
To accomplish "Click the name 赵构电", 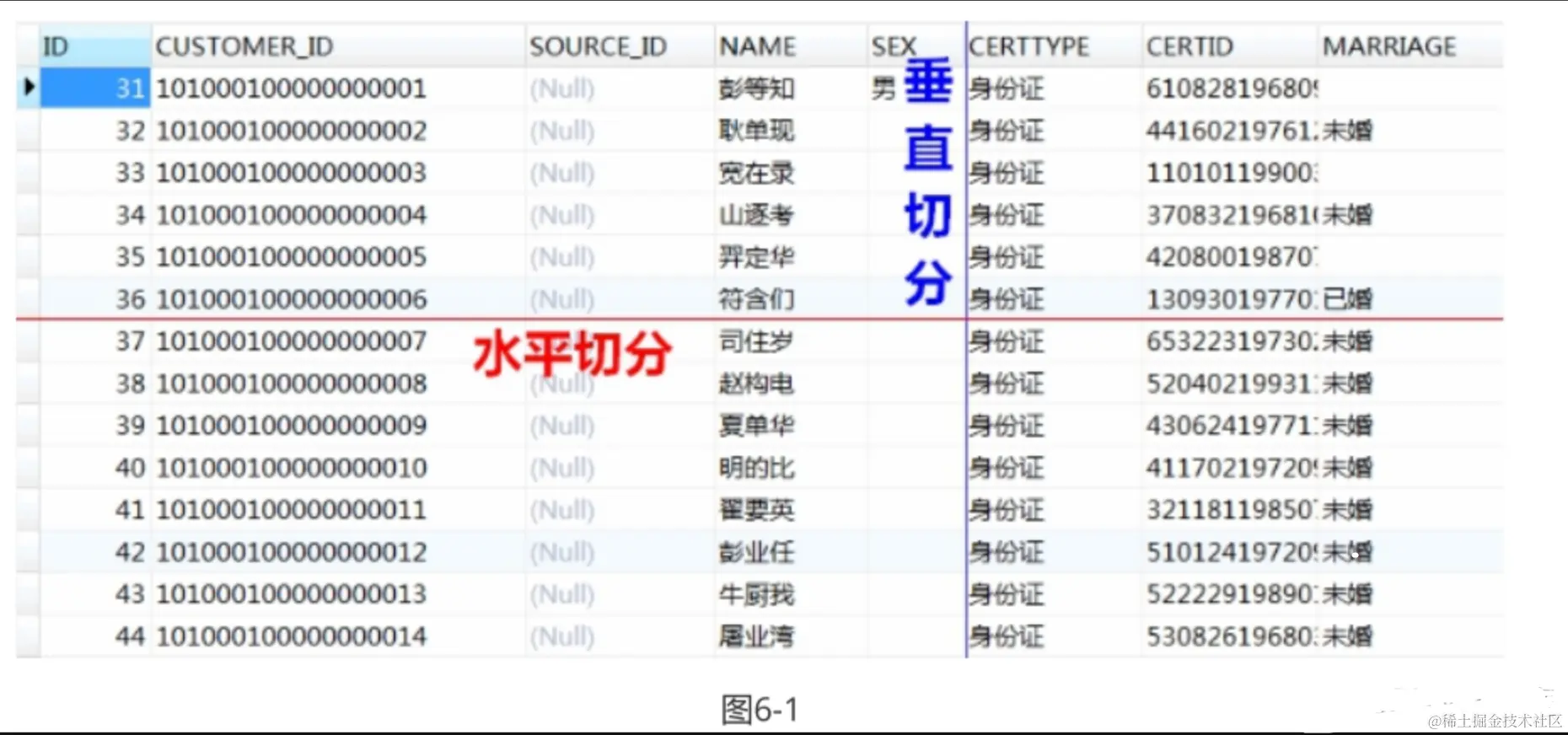I will (756, 384).
